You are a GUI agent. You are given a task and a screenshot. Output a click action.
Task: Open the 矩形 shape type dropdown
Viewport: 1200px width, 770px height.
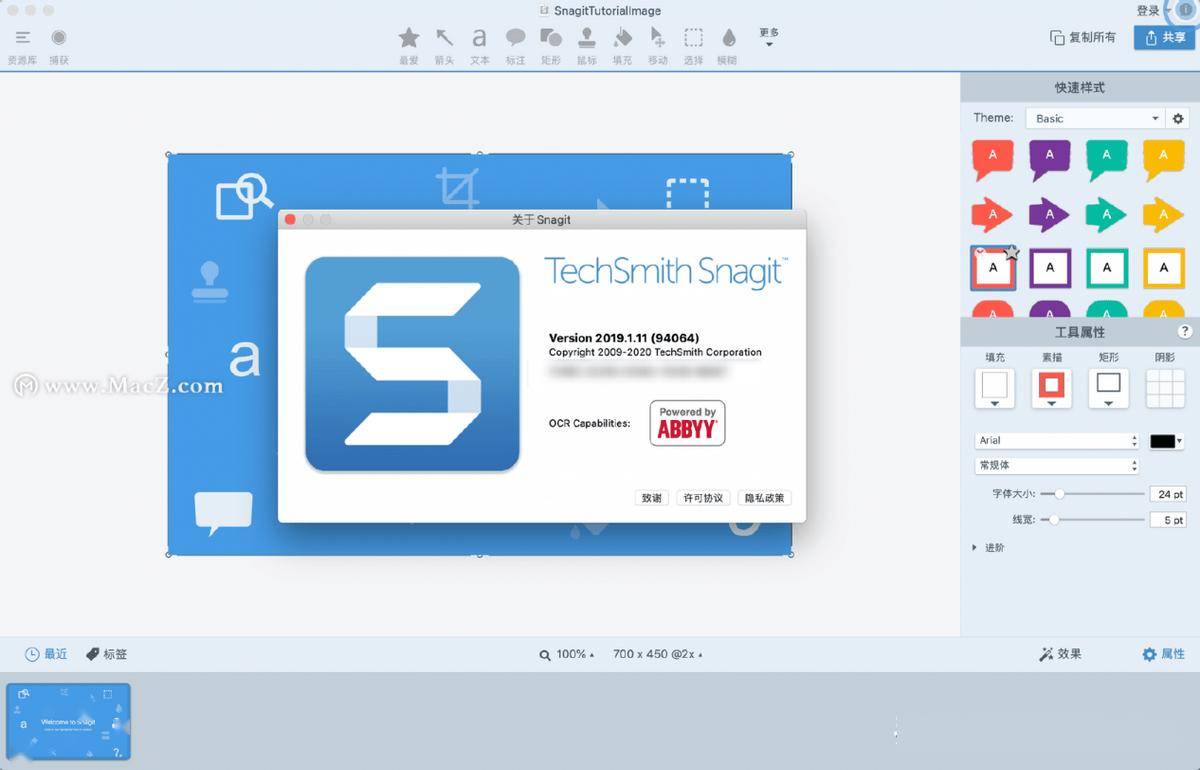click(x=1108, y=389)
